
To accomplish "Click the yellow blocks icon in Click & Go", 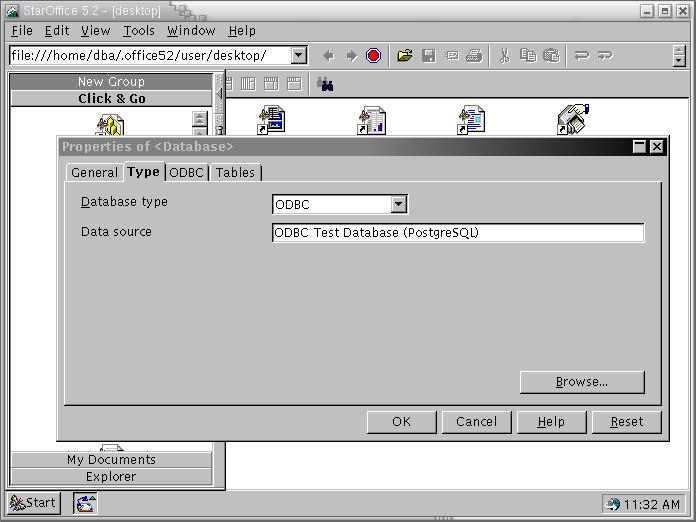I will click(111, 125).
